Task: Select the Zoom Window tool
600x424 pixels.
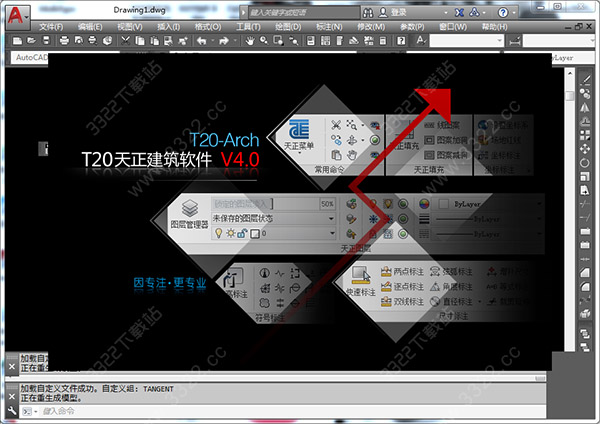Action: [x=279, y=41]
